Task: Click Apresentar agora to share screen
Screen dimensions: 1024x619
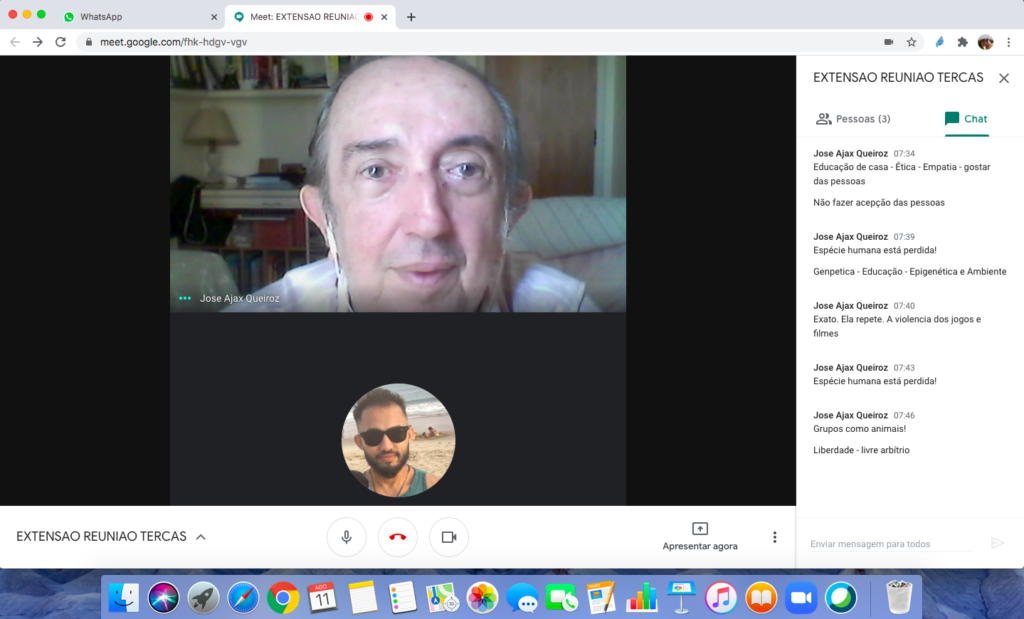Action: click(x=700, y=537)
